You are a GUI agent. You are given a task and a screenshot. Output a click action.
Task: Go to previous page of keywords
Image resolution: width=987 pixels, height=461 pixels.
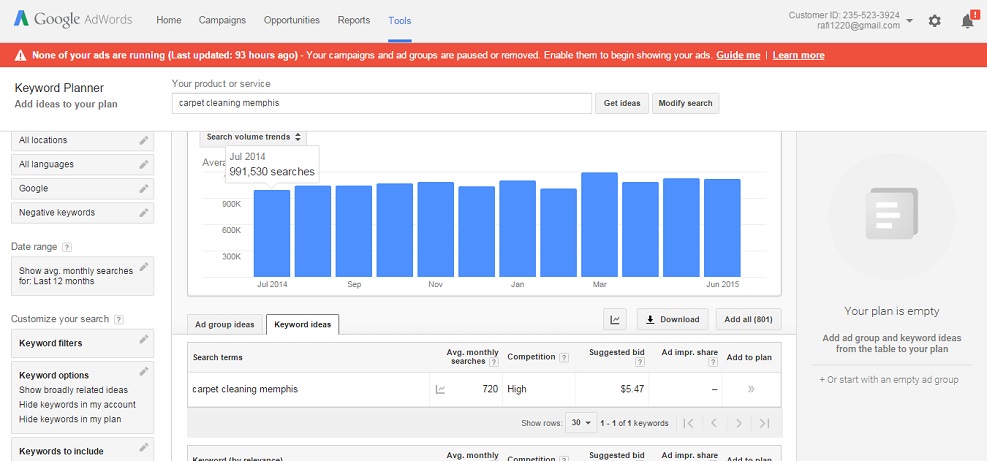coord(714,423)
